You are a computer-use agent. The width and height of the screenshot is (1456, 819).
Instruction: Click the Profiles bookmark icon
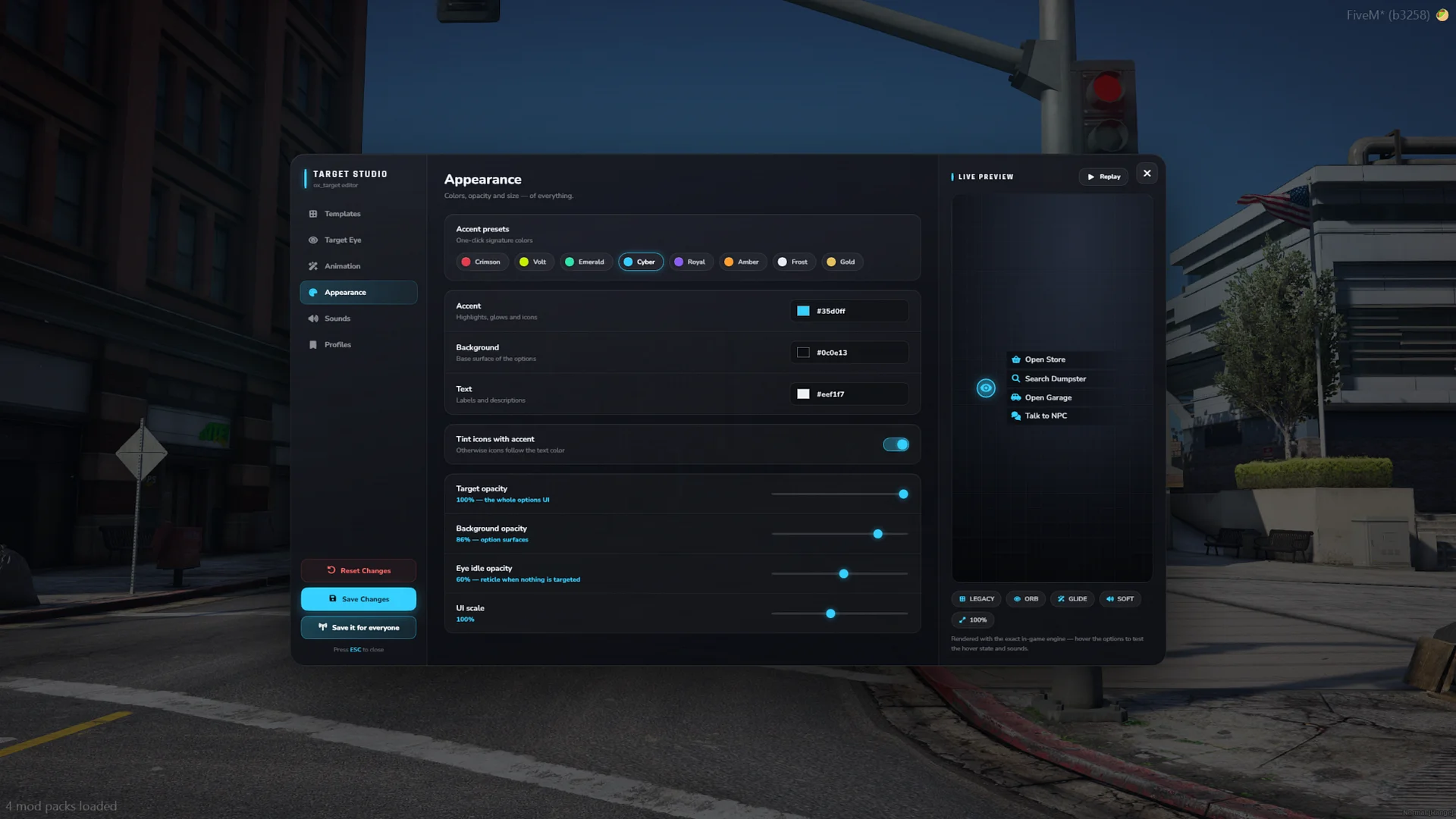313,345
